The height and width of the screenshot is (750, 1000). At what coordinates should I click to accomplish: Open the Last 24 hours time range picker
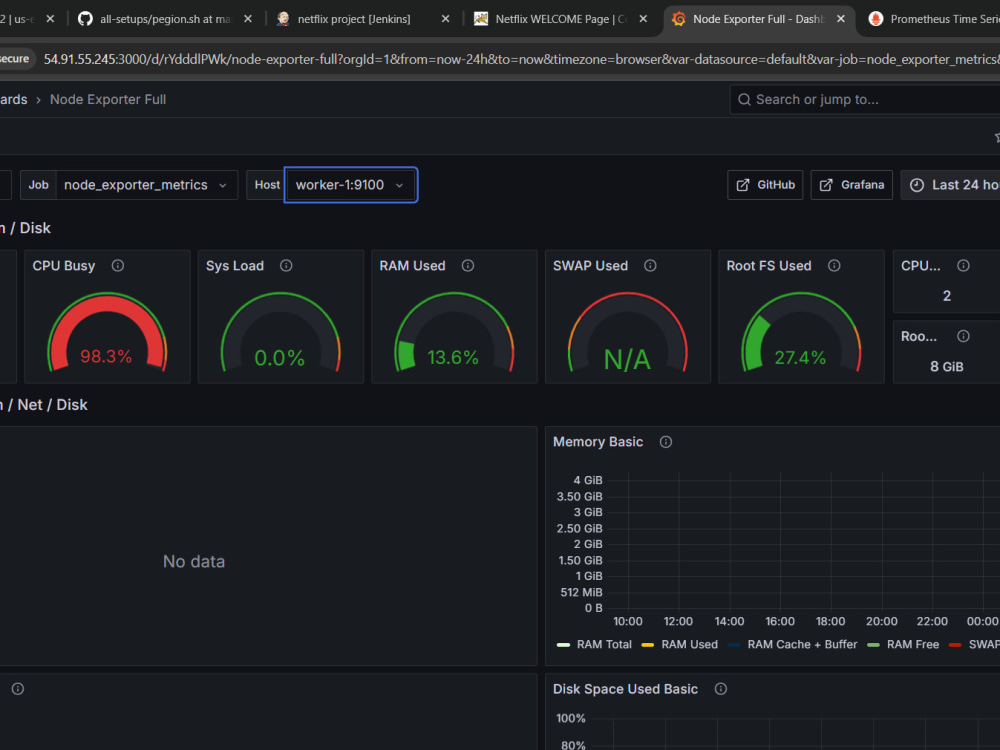click(950, 185)
